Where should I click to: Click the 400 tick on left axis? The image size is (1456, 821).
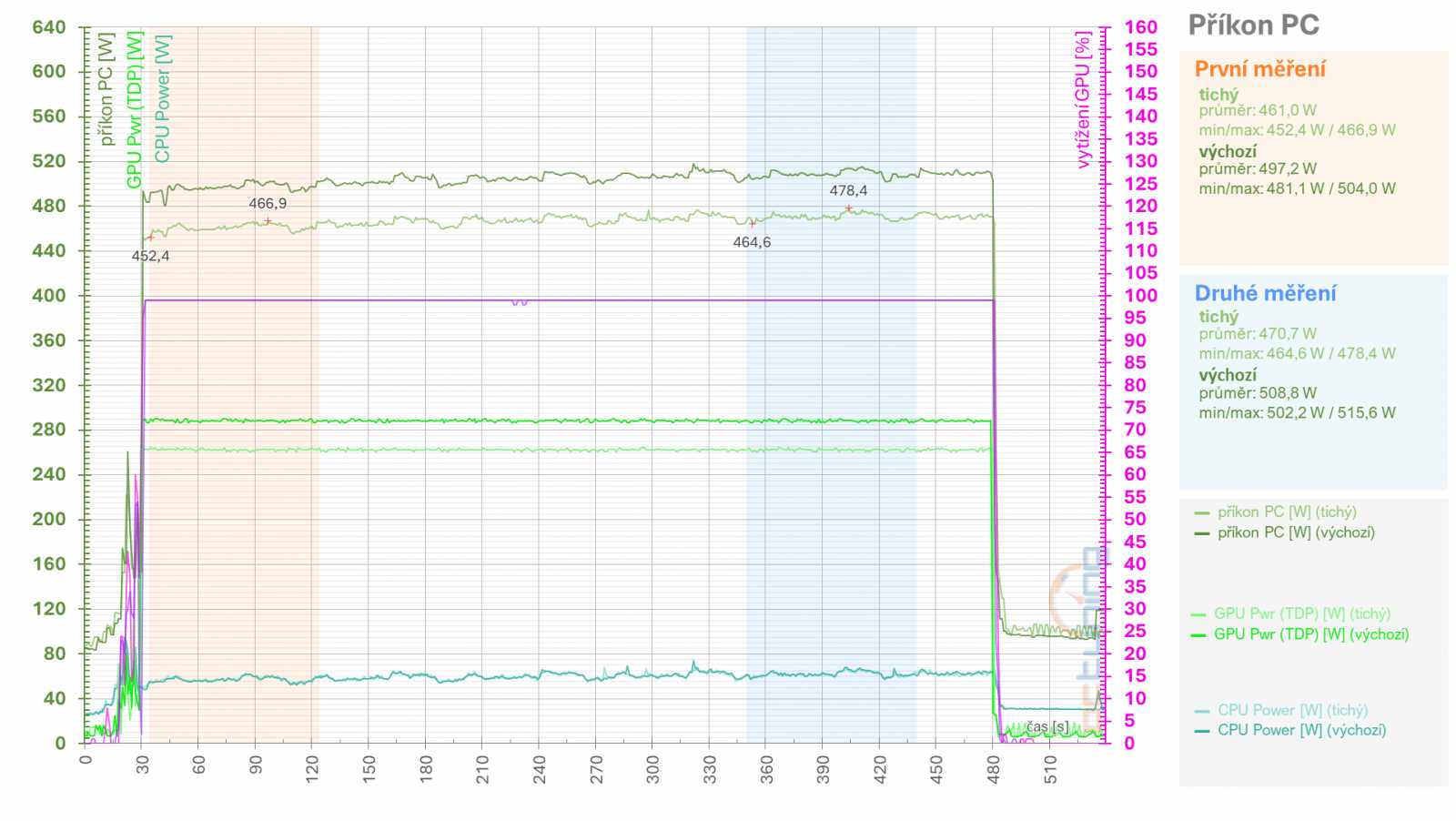(x=49, y=296)
